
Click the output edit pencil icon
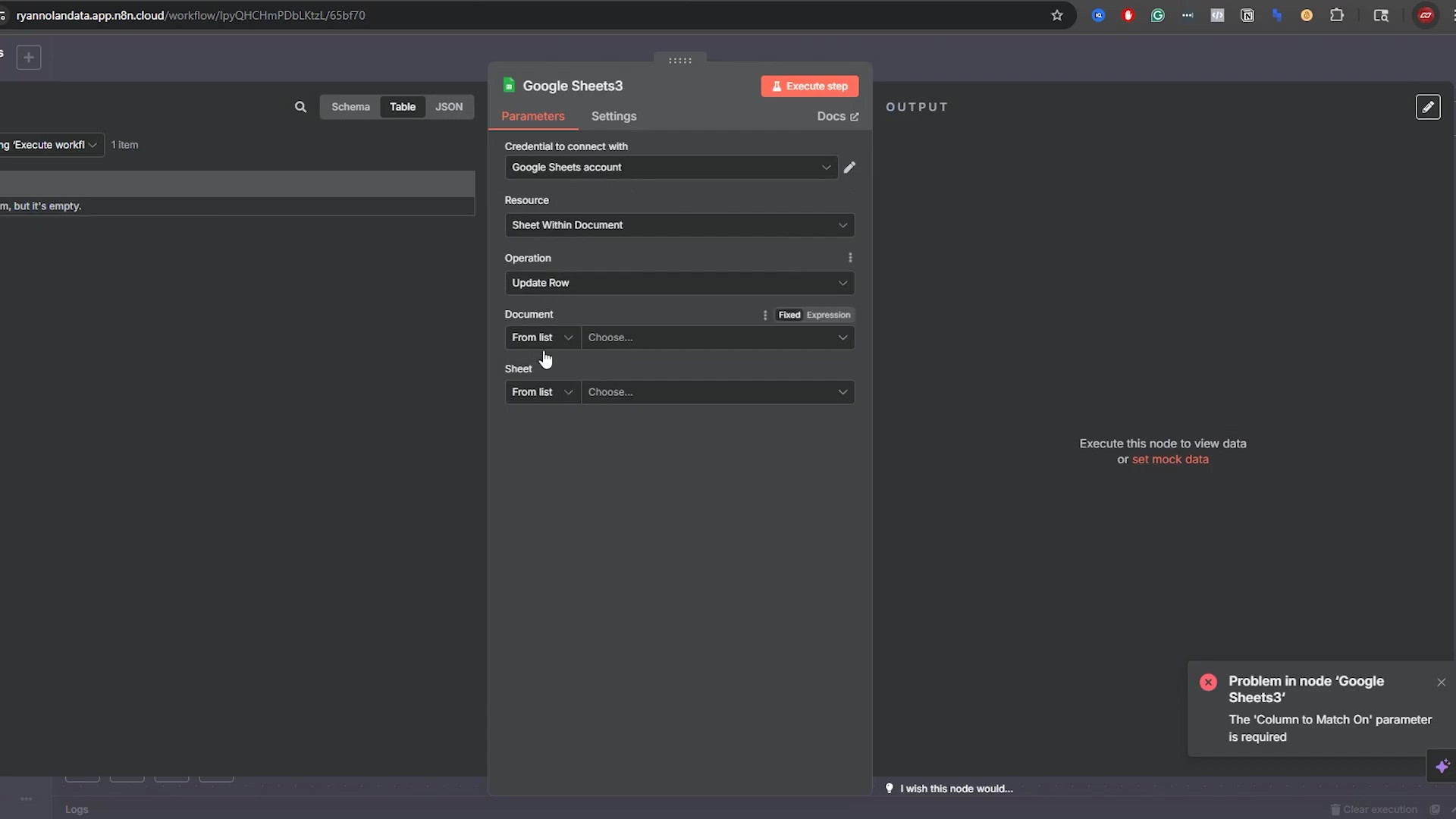tap(1427, 107)
